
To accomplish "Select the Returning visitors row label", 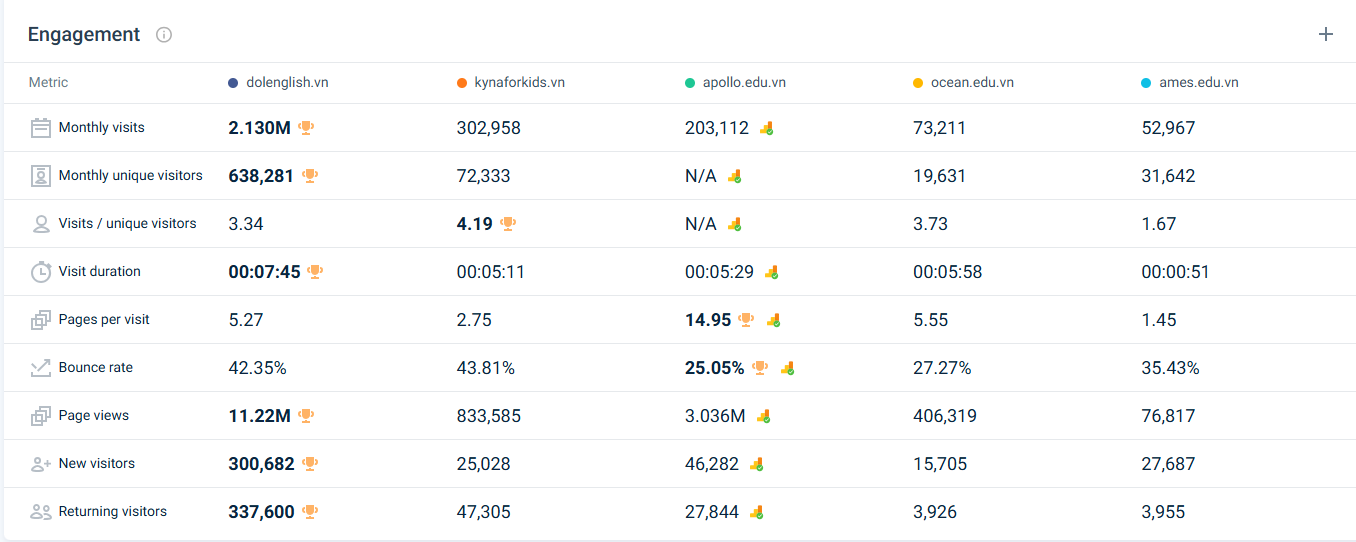I will pyautogui.click(x=113, y=512).
